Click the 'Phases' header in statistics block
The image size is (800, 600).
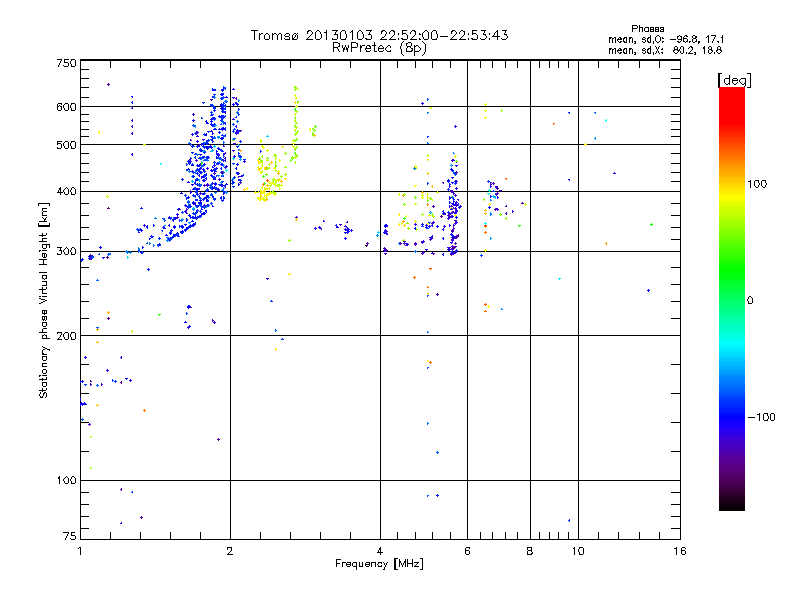(x=647, y=29)
